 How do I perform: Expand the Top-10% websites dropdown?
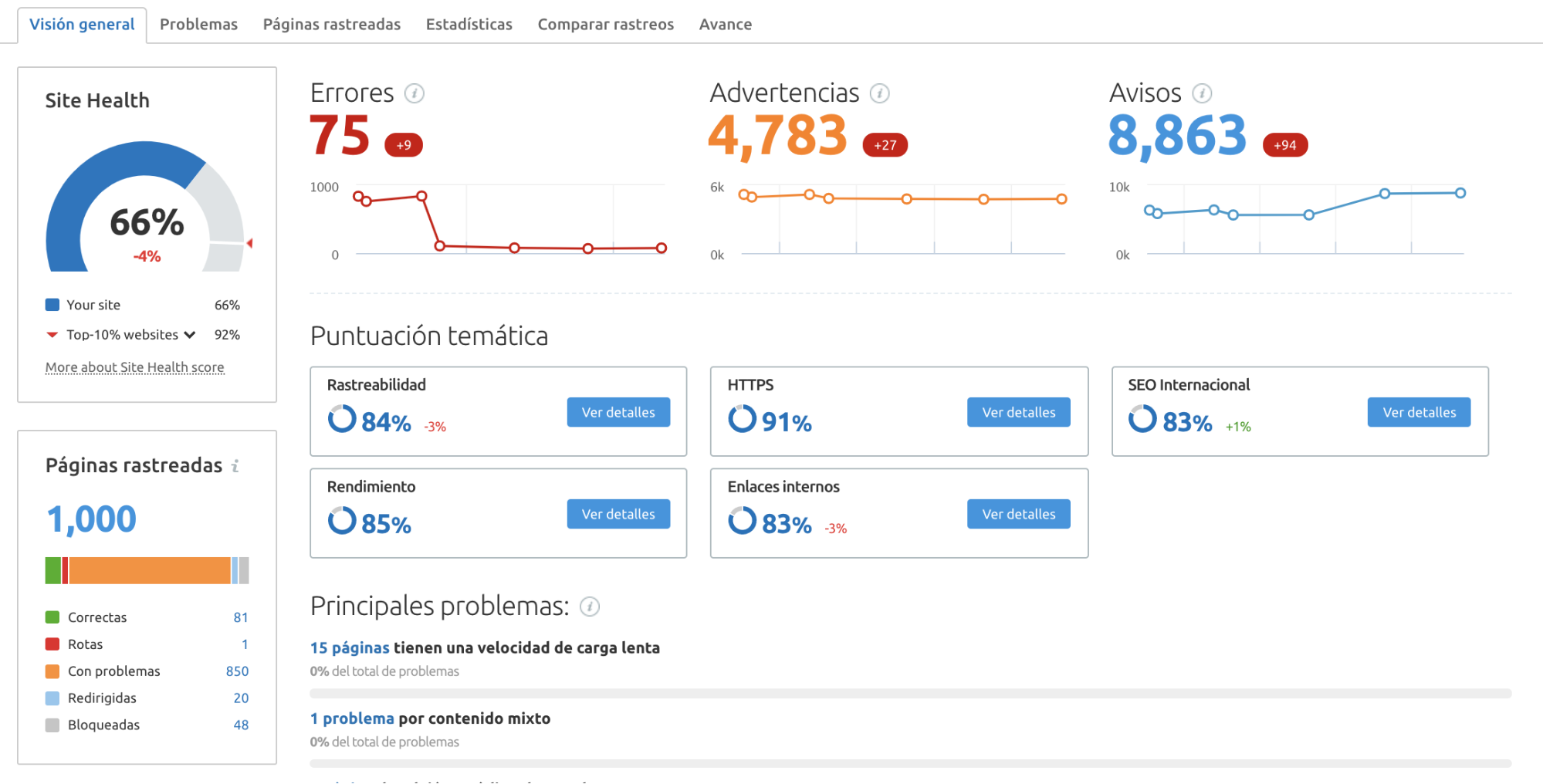[190, 335]
